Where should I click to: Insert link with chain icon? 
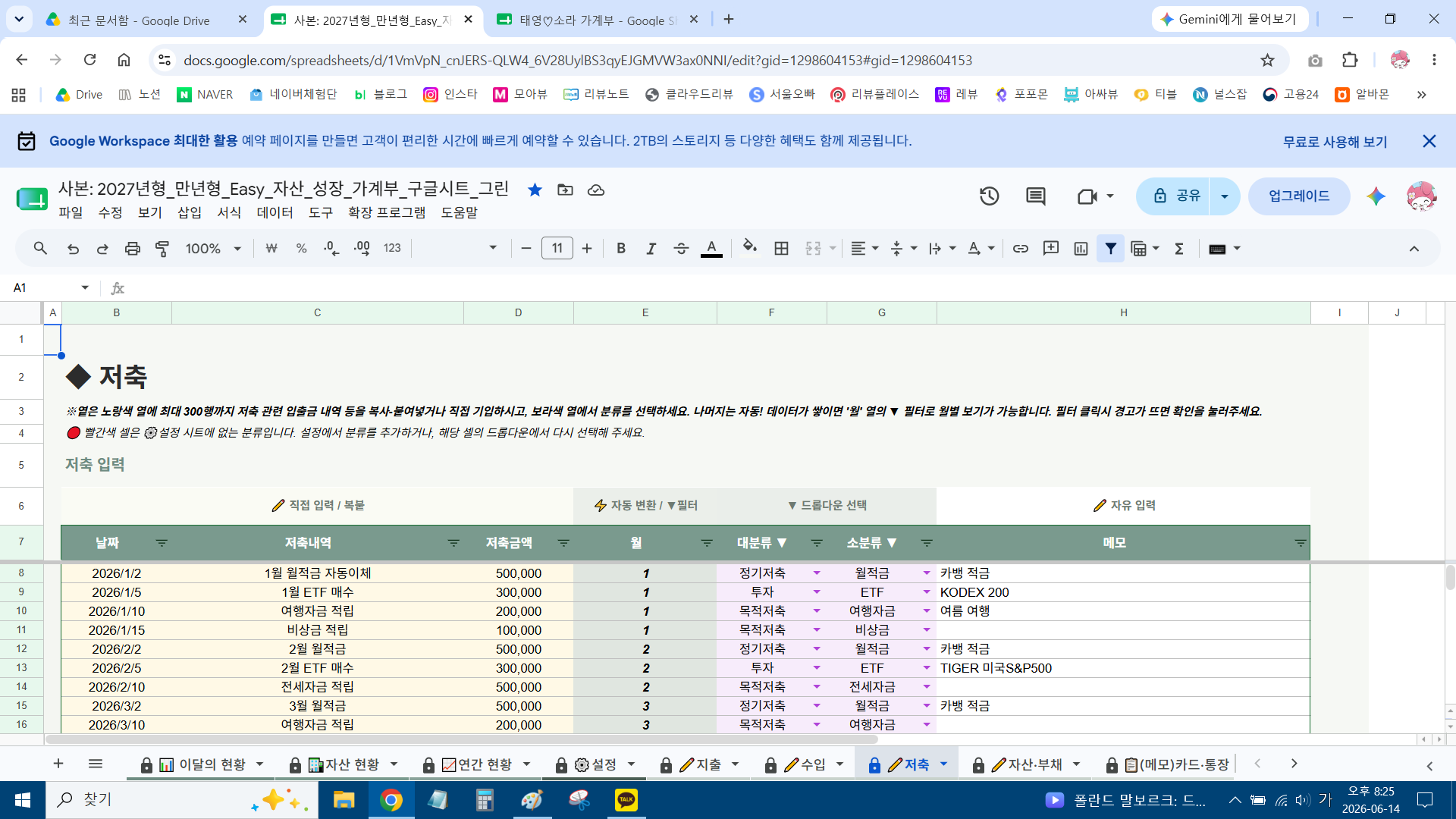pos(1021,248)
